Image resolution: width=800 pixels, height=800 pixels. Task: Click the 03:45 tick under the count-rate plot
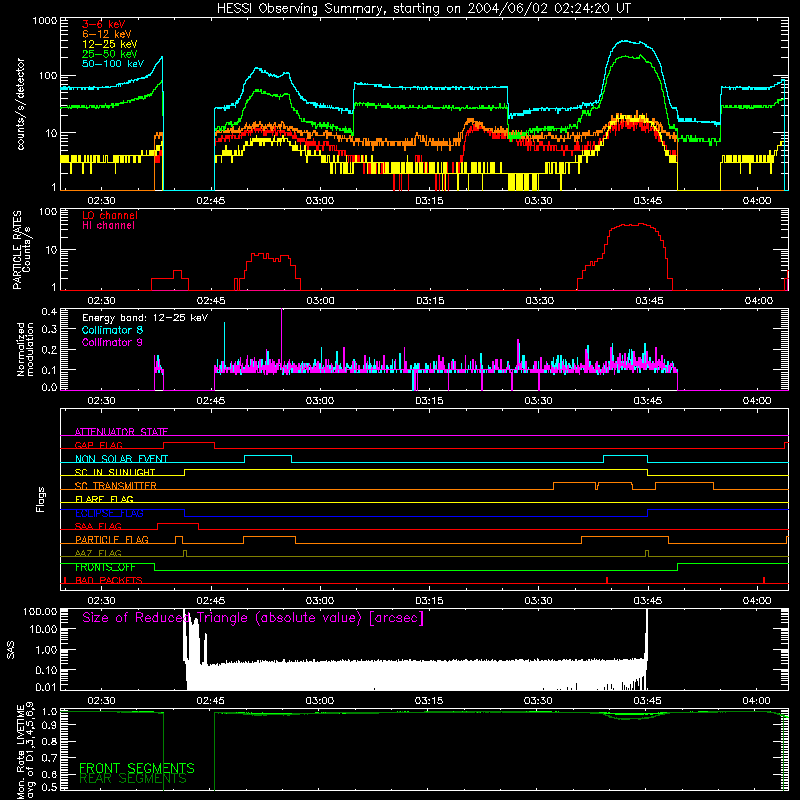[648, 201]
